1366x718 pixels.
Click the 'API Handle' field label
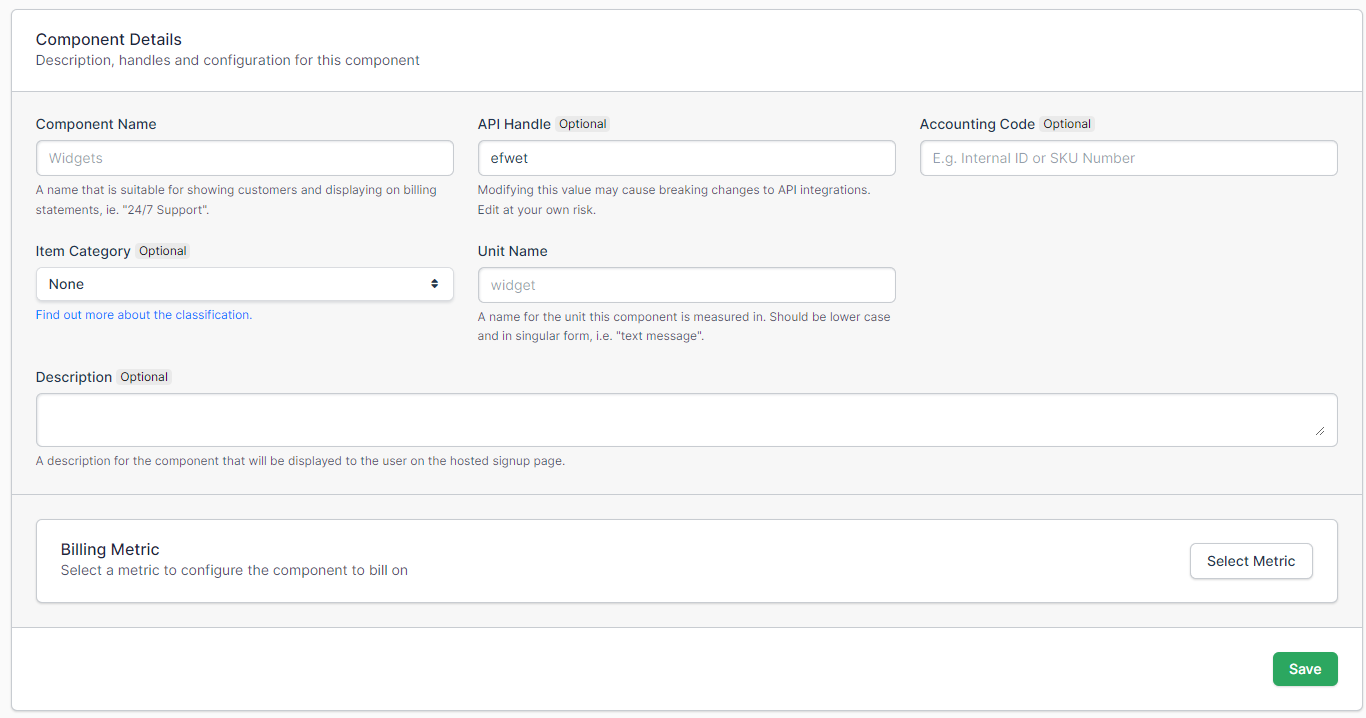514,124
